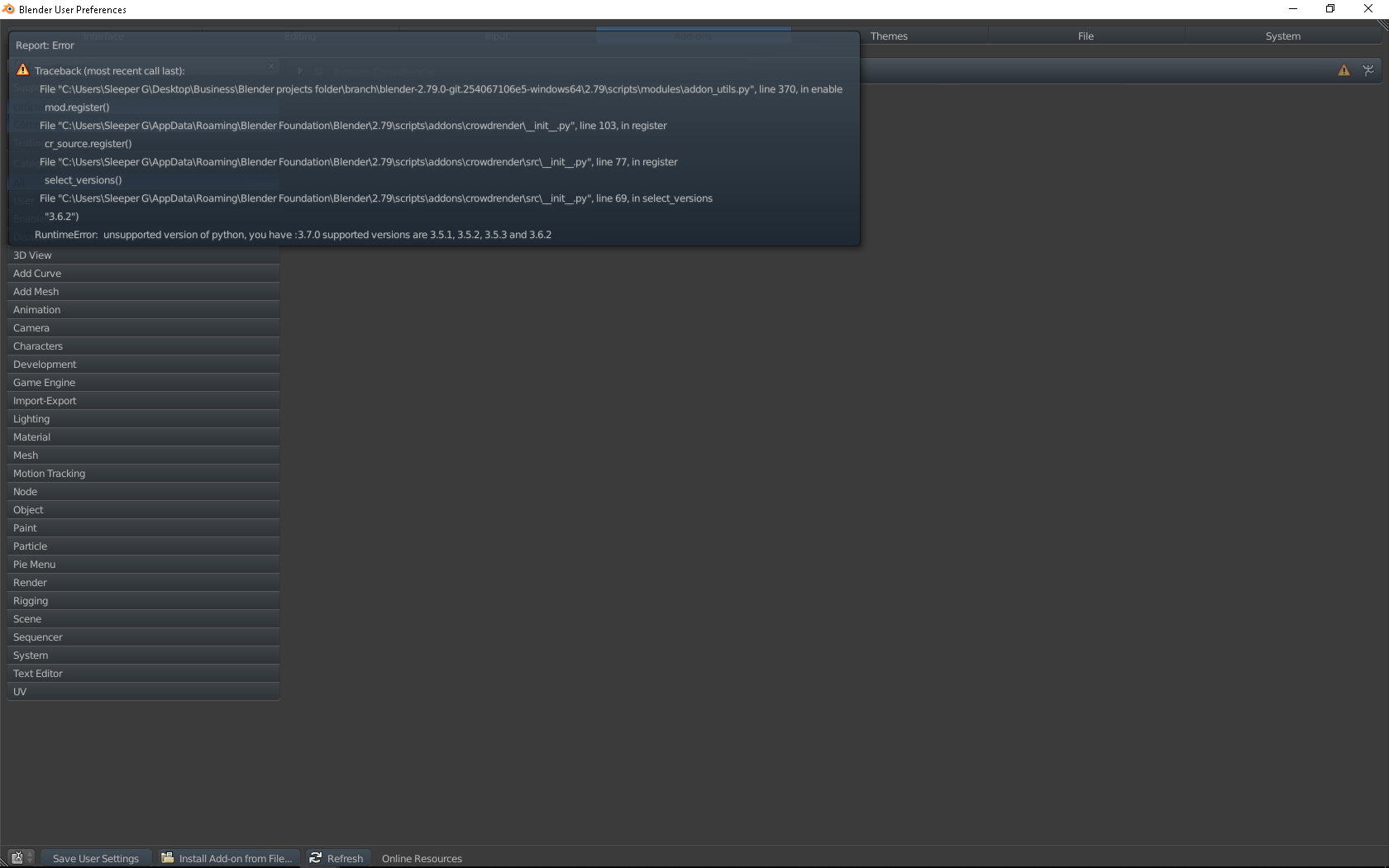Choose the Object addon category
The height and width of the screenshot is (868, 1389).
[x=144, y=510]
